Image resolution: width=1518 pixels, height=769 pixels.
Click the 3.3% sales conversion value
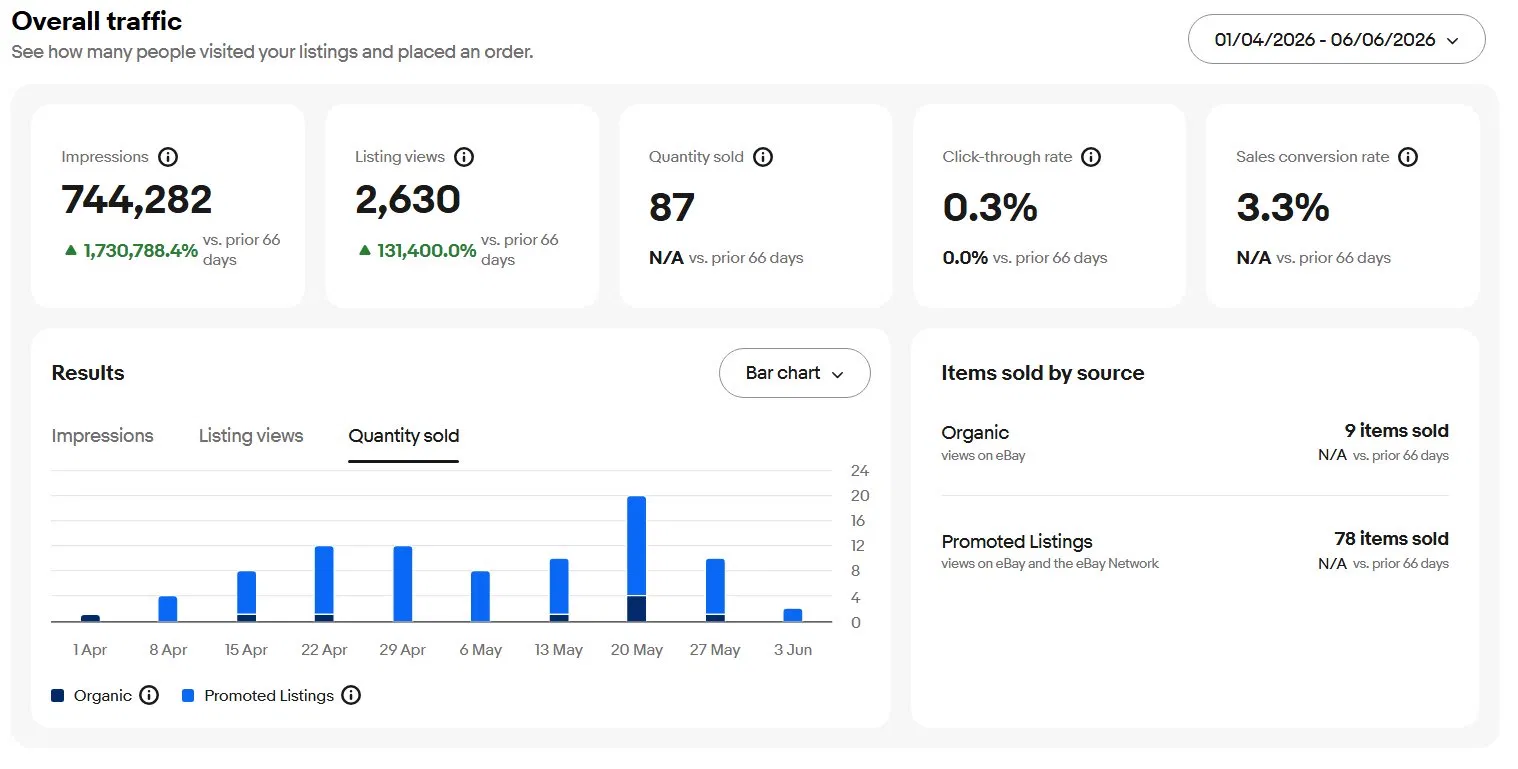pyautogui.click(x=1283, y=208)
